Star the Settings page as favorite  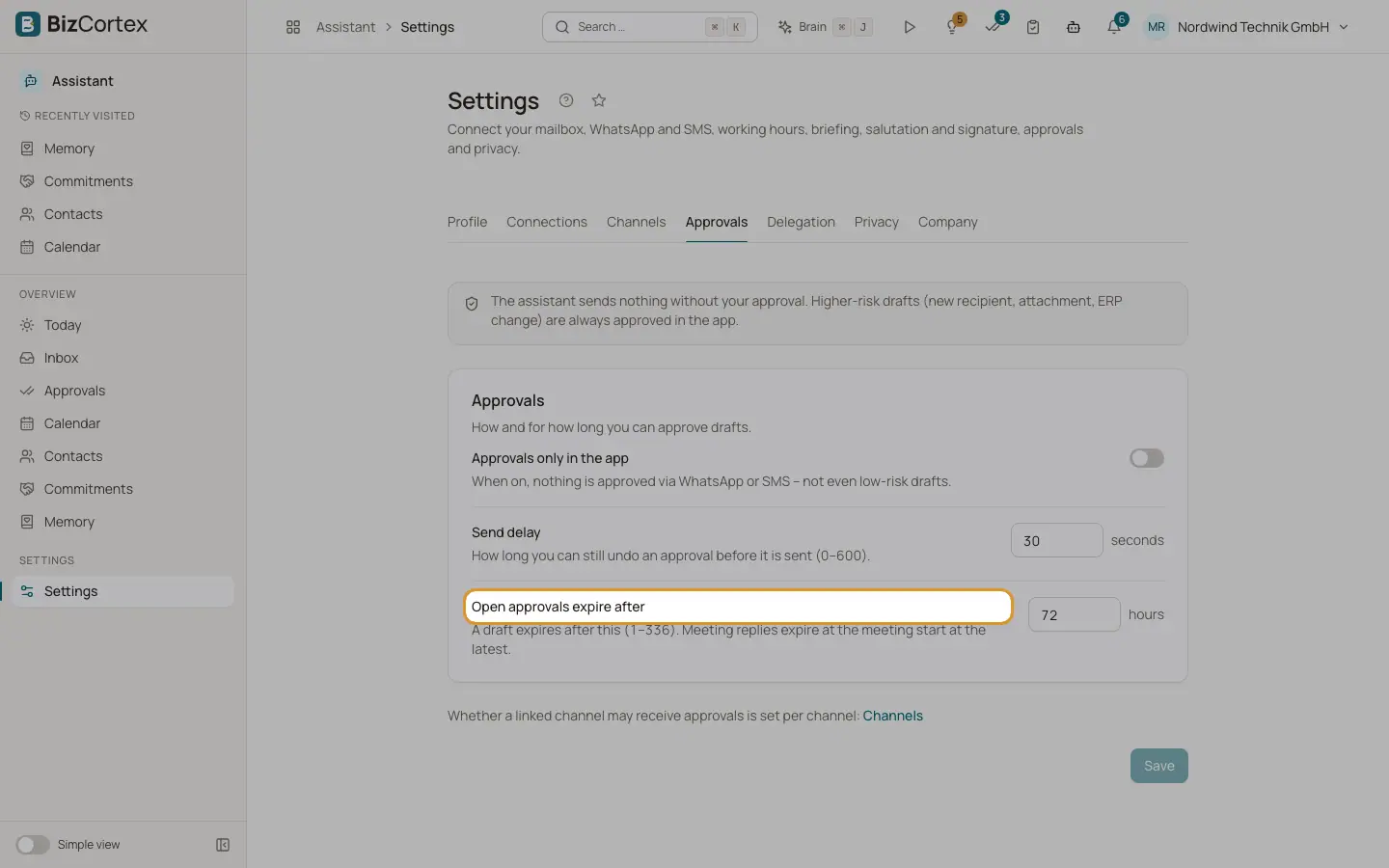tap(599, 100)
